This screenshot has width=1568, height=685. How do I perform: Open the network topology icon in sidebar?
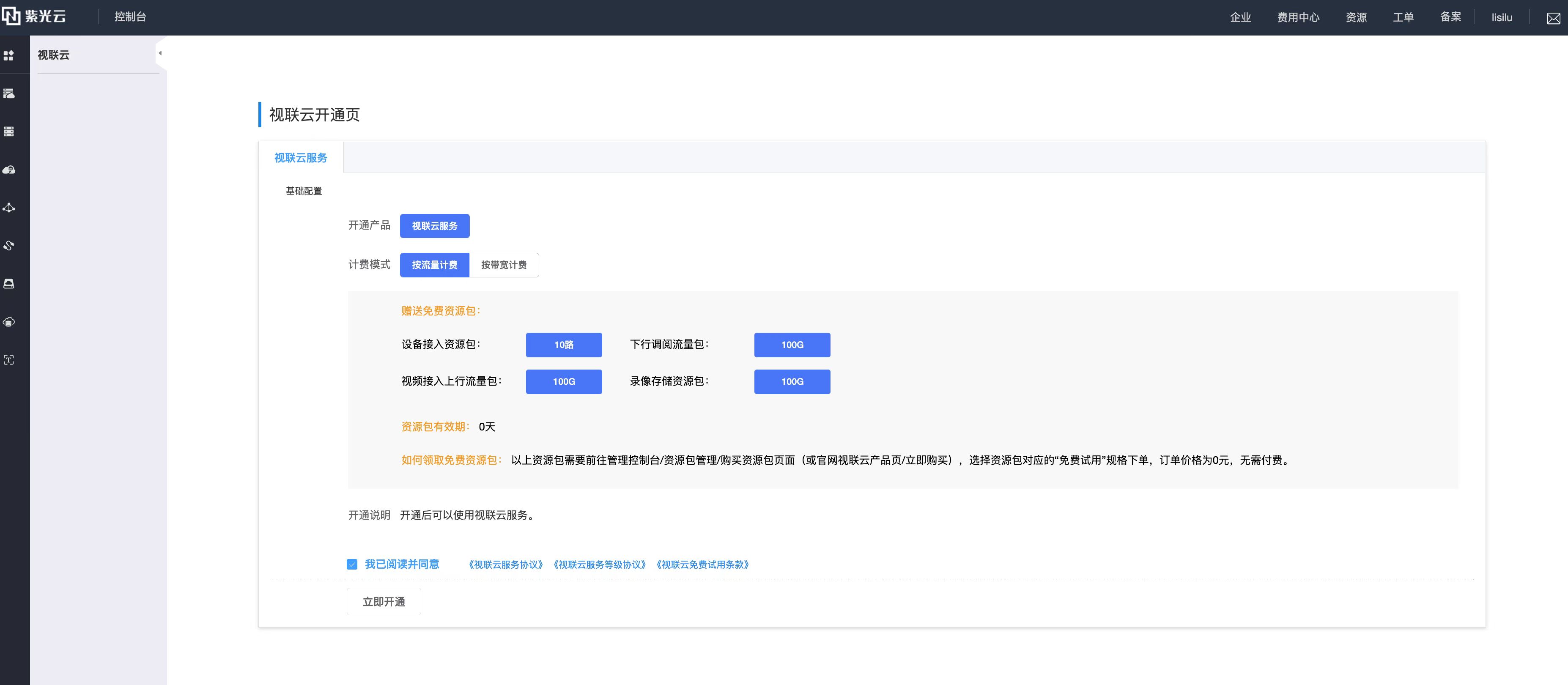click(8, 208)
